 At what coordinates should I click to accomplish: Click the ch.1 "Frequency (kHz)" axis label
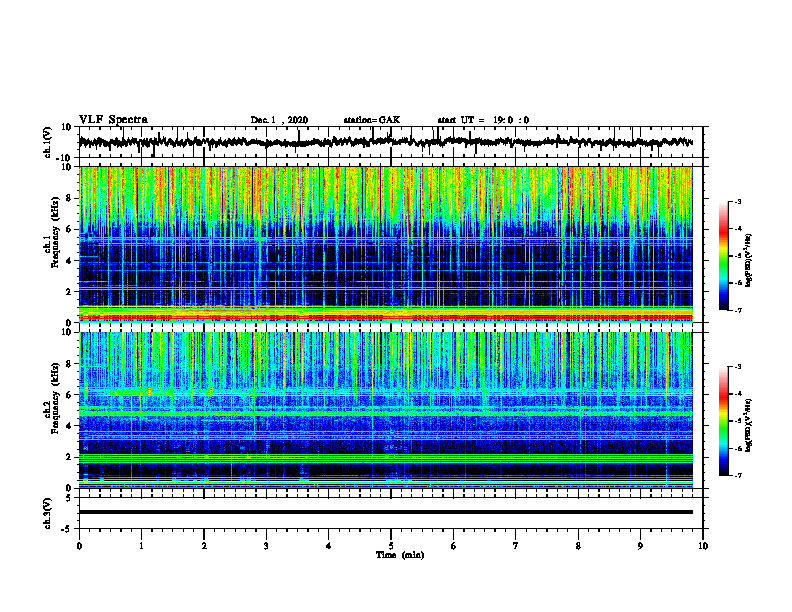tap(55, 232)
